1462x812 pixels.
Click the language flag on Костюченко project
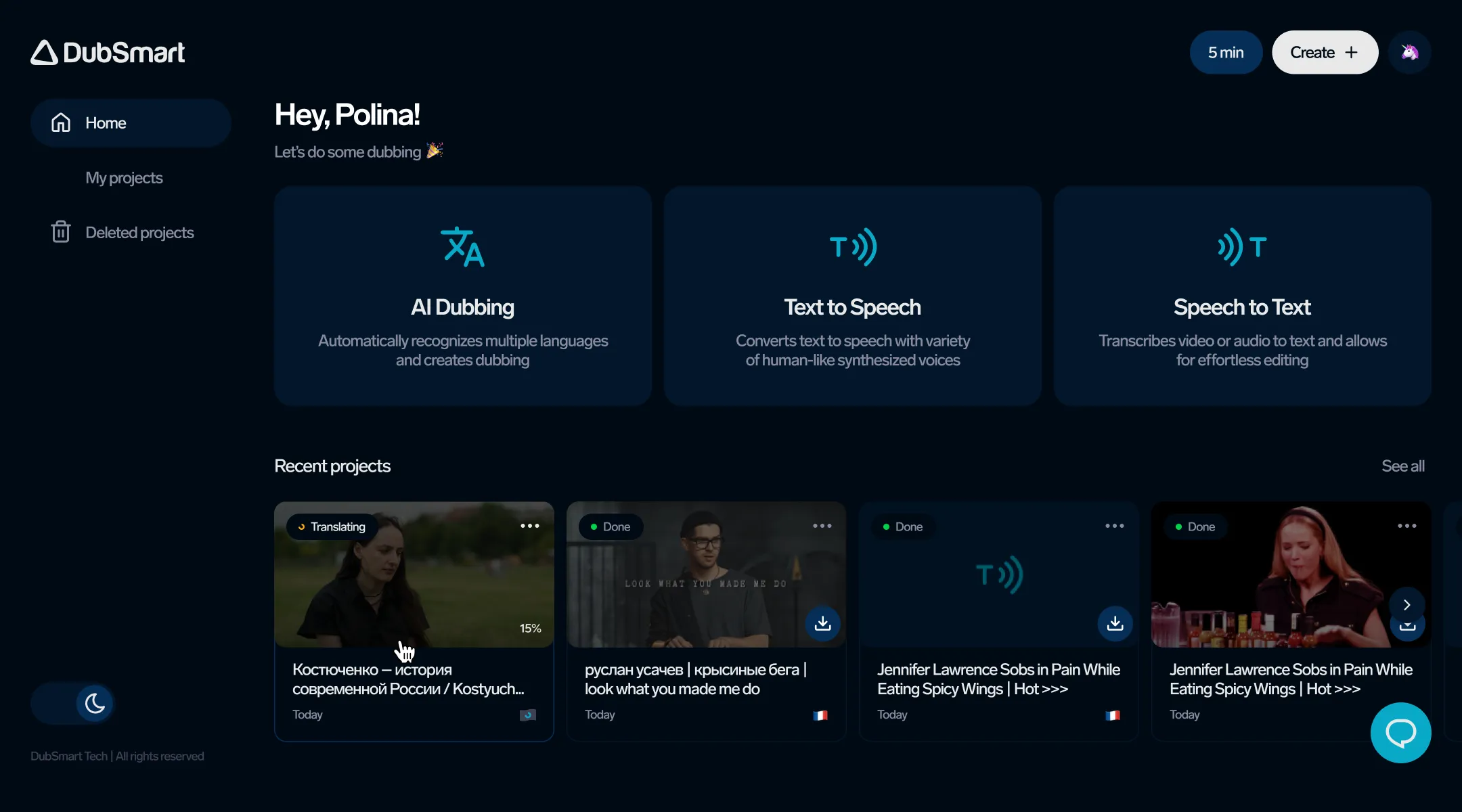tap(528, 715)
